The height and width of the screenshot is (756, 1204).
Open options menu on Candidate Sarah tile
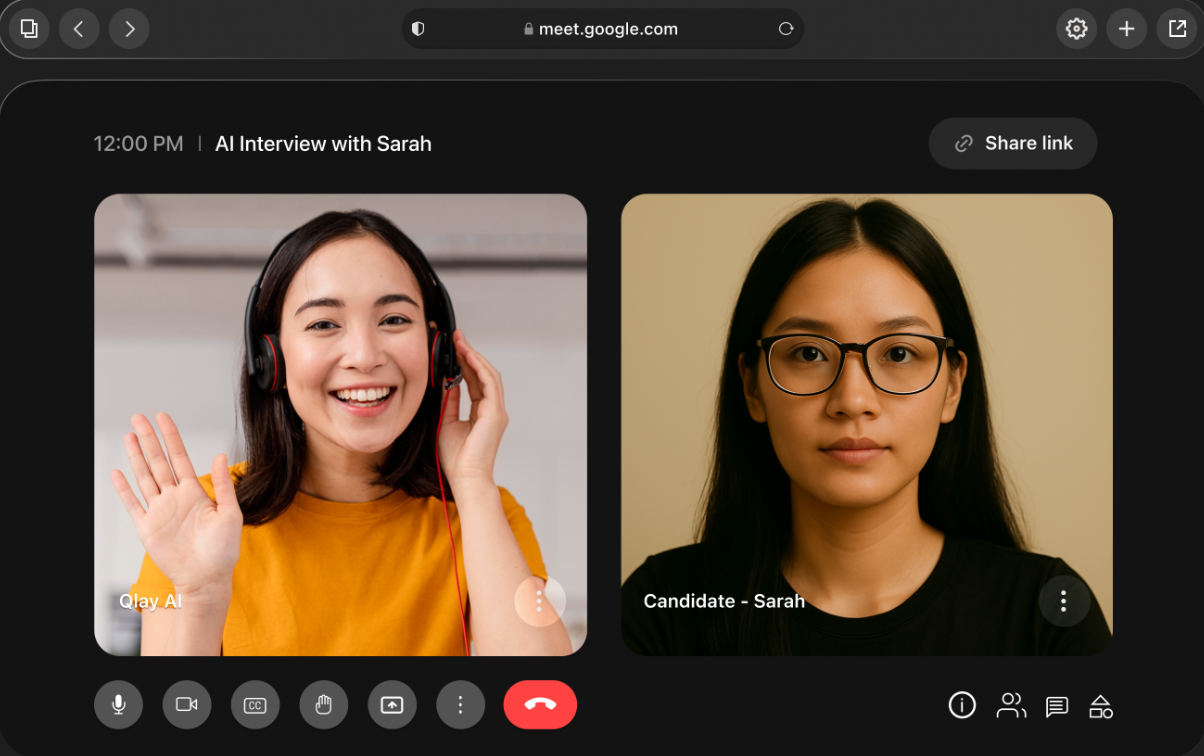point(1064,601)
